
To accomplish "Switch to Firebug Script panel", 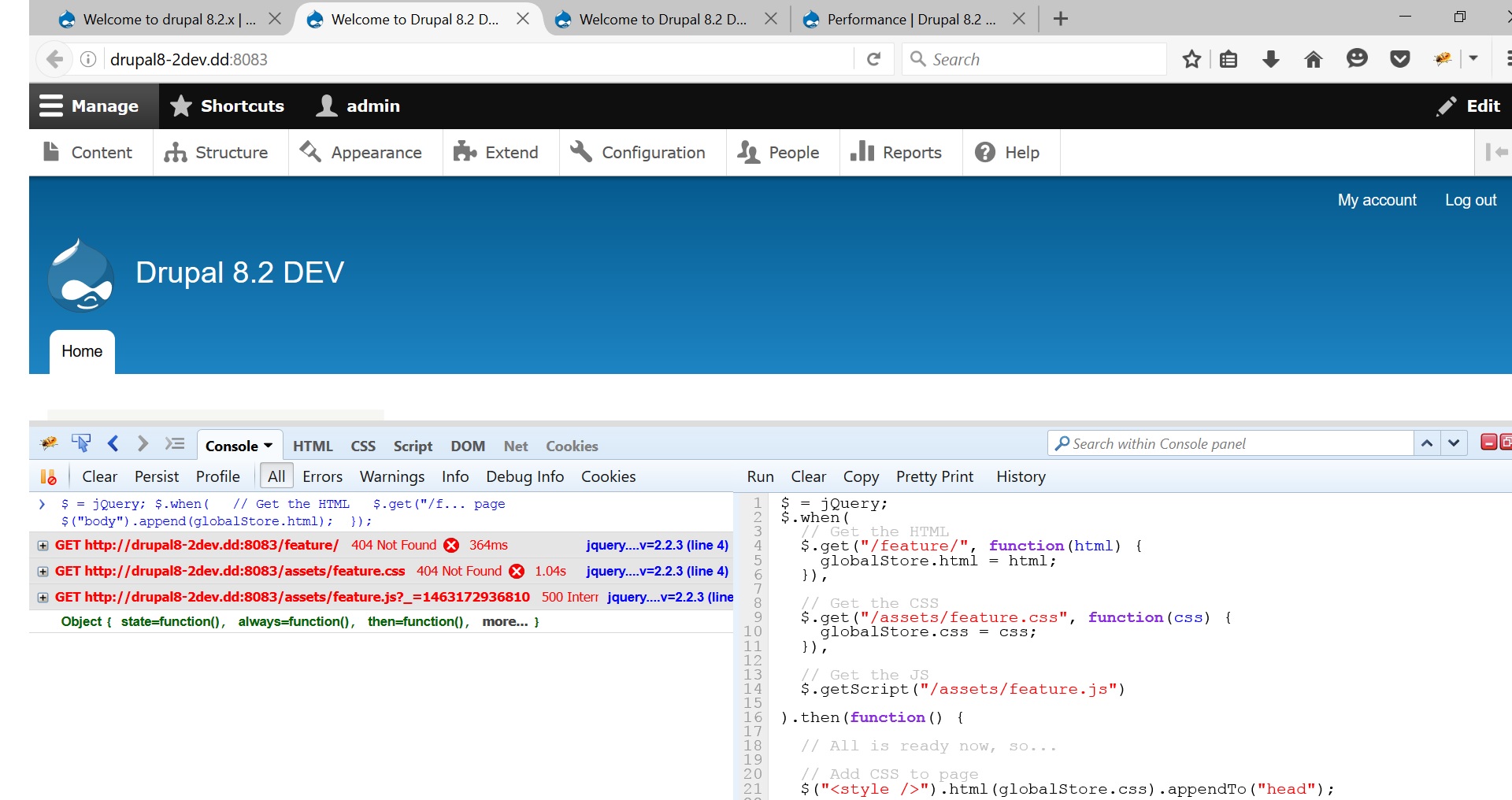I will pos(413,446).
